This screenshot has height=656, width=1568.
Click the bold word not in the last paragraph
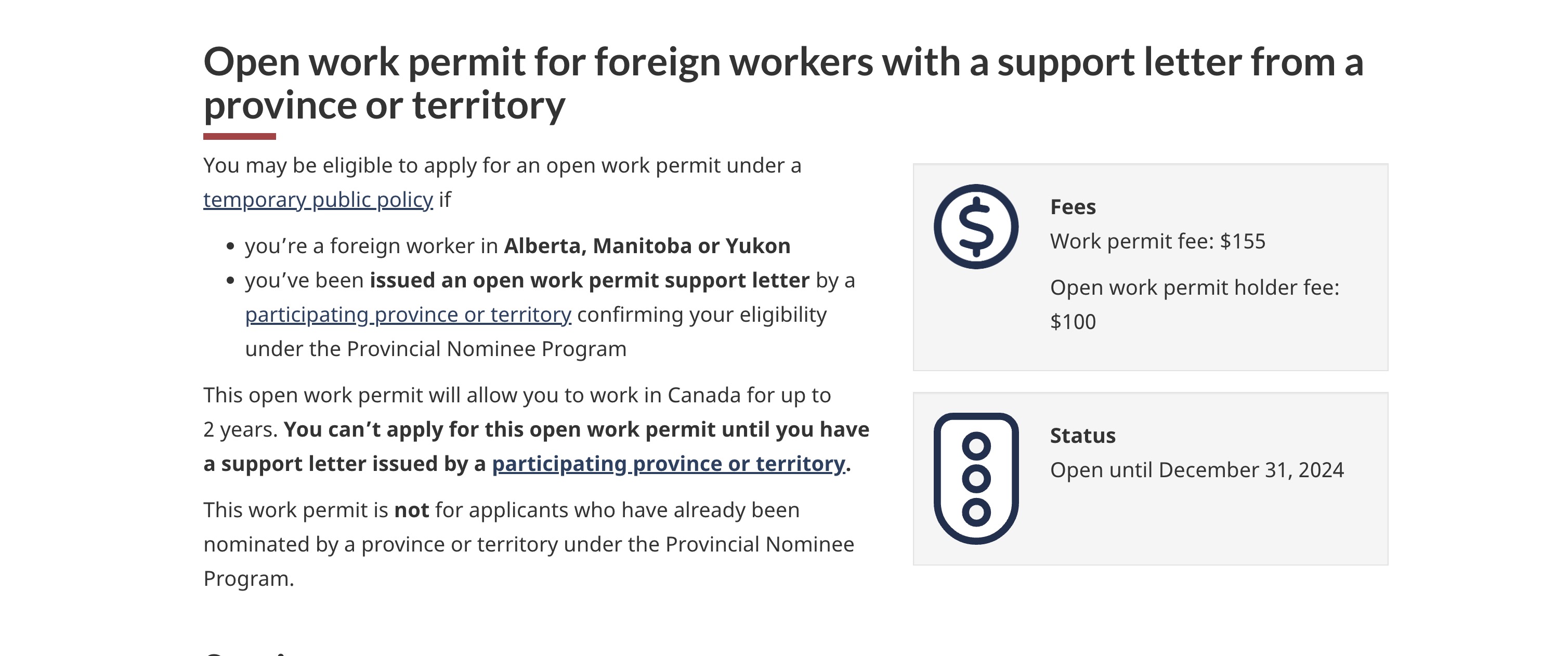coord(411,510)
